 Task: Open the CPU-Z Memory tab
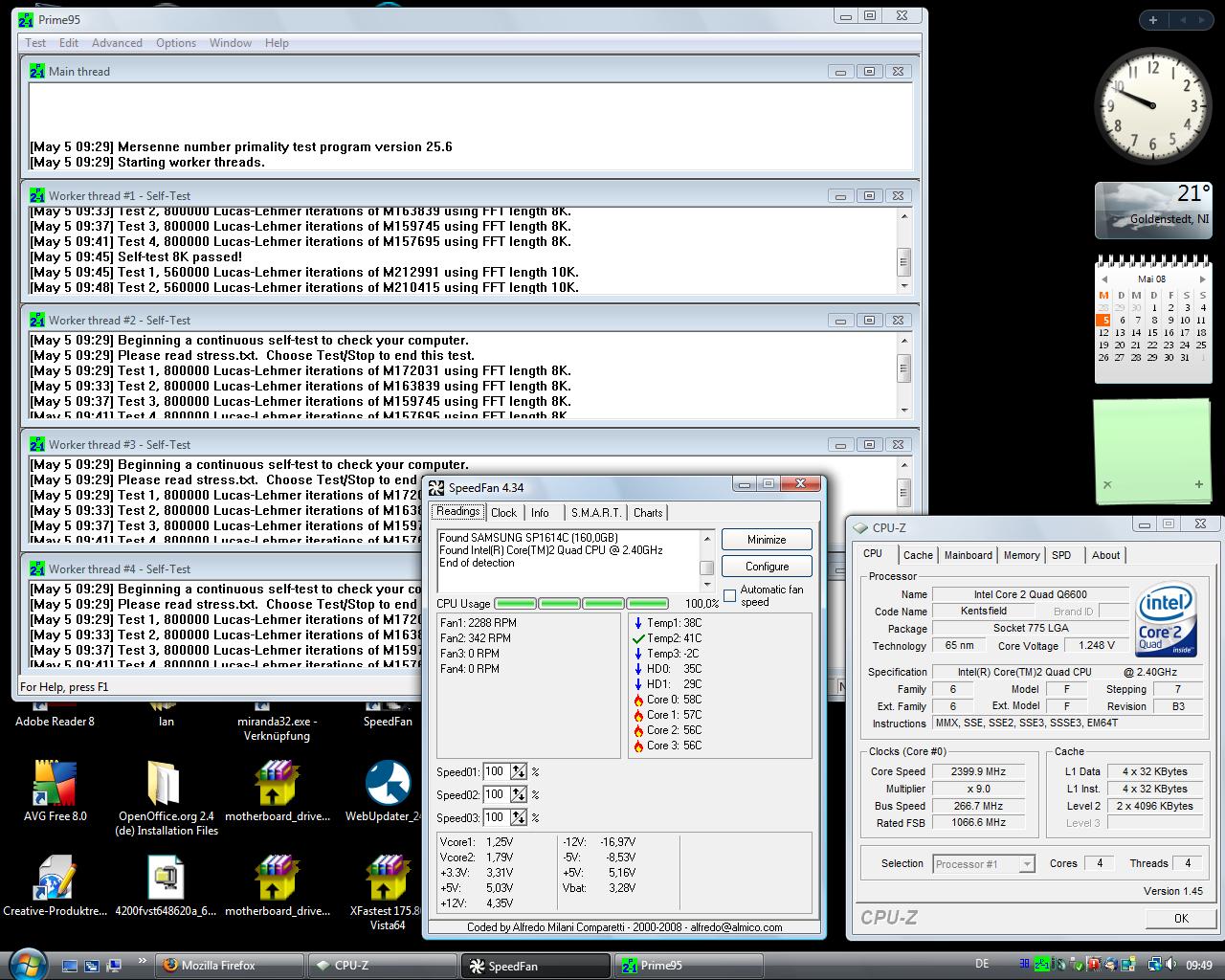(x=1021, y=555)
